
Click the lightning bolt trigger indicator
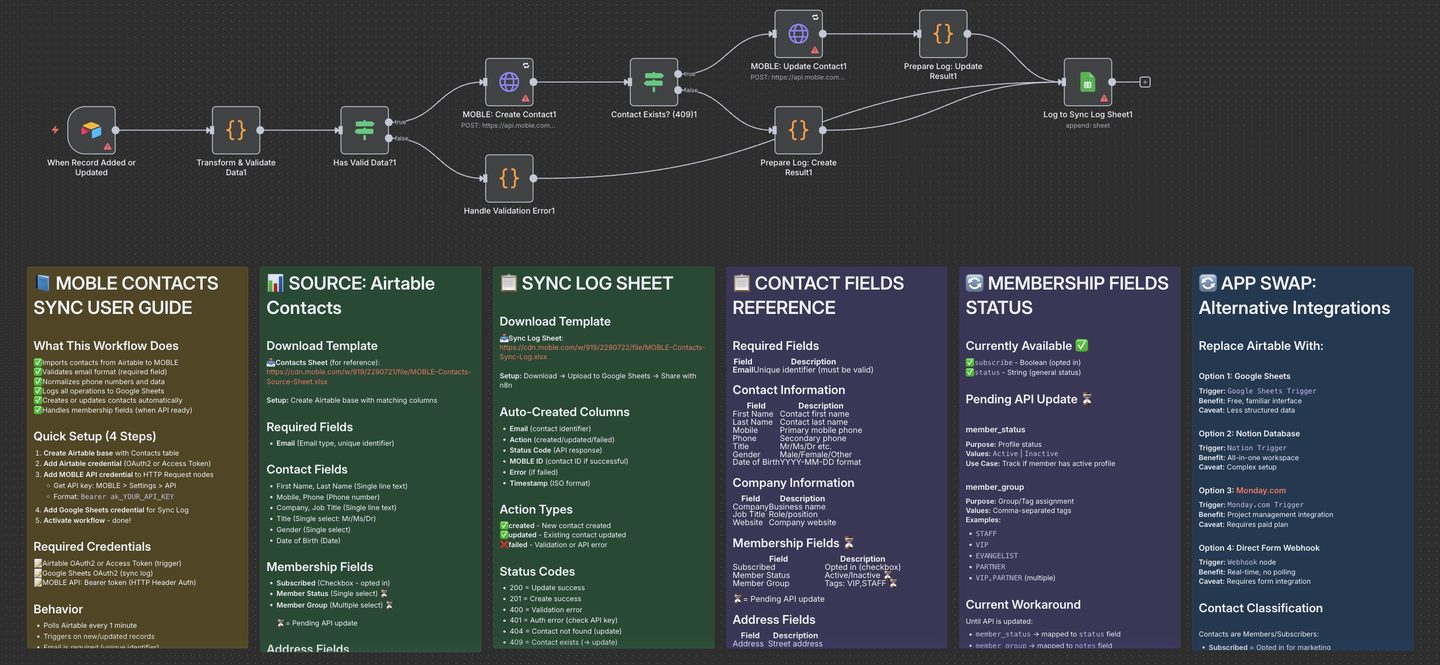click(x=56, y=130)
